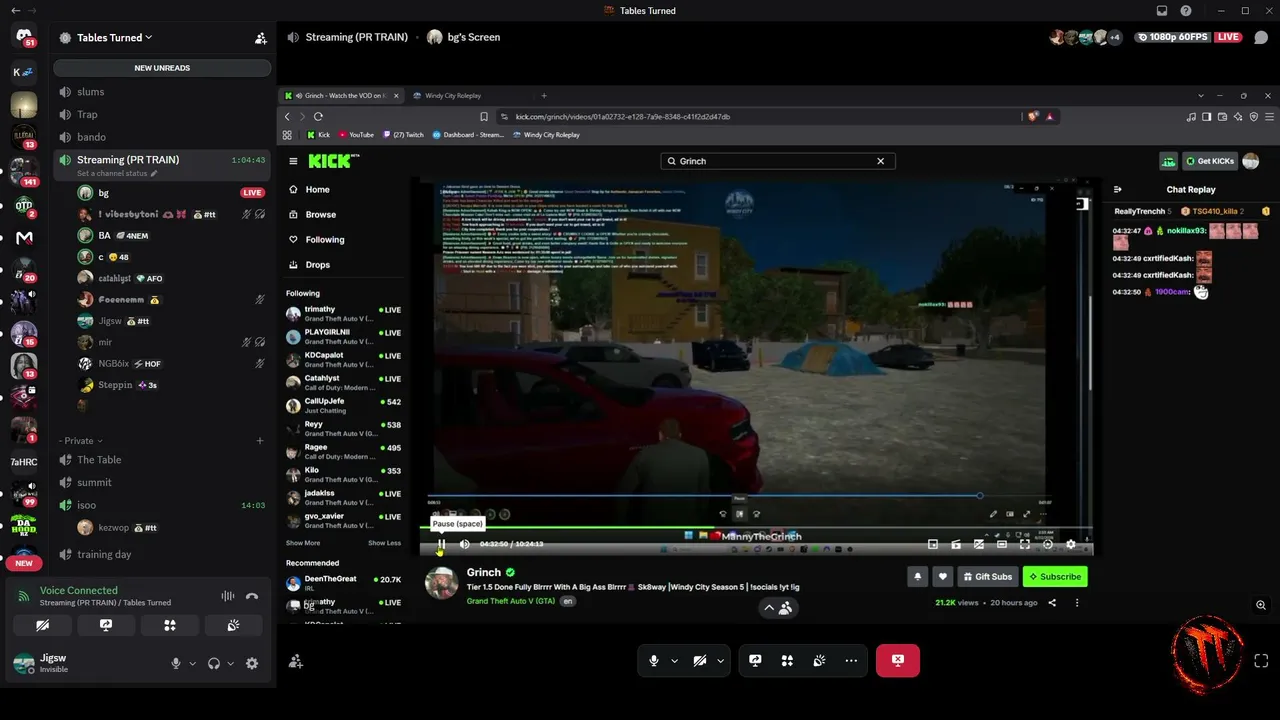
Task: Follow Grinch with the heart icon
Action: point(942,576)
